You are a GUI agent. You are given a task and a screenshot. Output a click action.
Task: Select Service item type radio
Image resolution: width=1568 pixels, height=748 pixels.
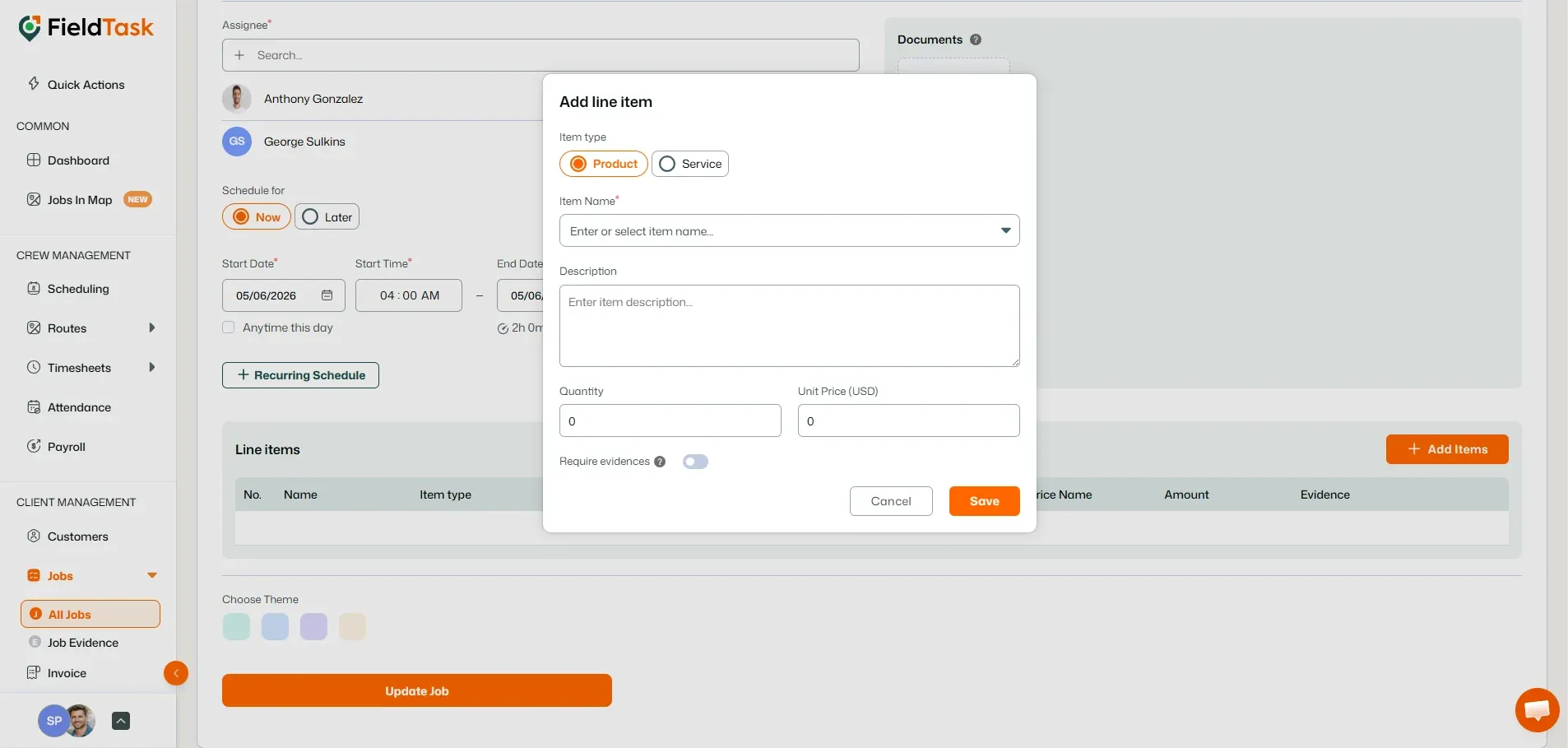point(690,164)
